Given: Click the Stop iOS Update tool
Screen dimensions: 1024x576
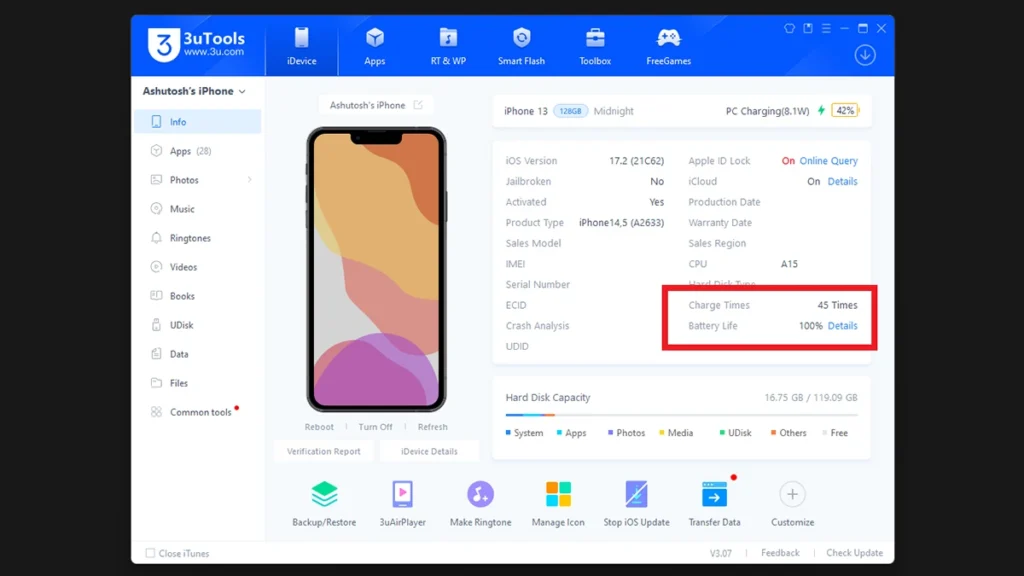Looking at the screenshot, I should (636, 504).
